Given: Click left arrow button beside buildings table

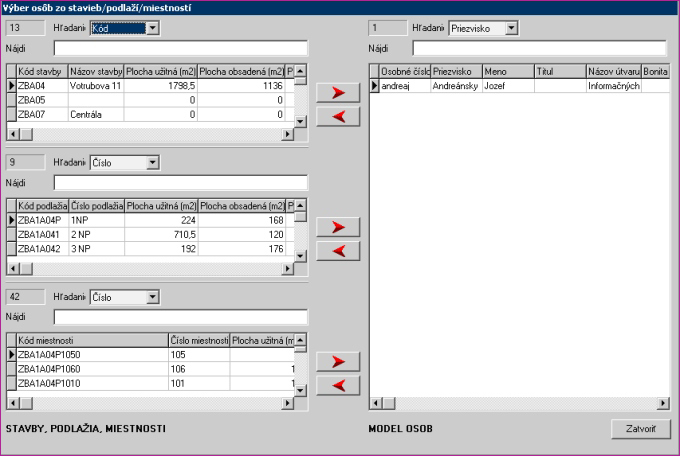Looking at the screenshot, I should pos(337,117).
